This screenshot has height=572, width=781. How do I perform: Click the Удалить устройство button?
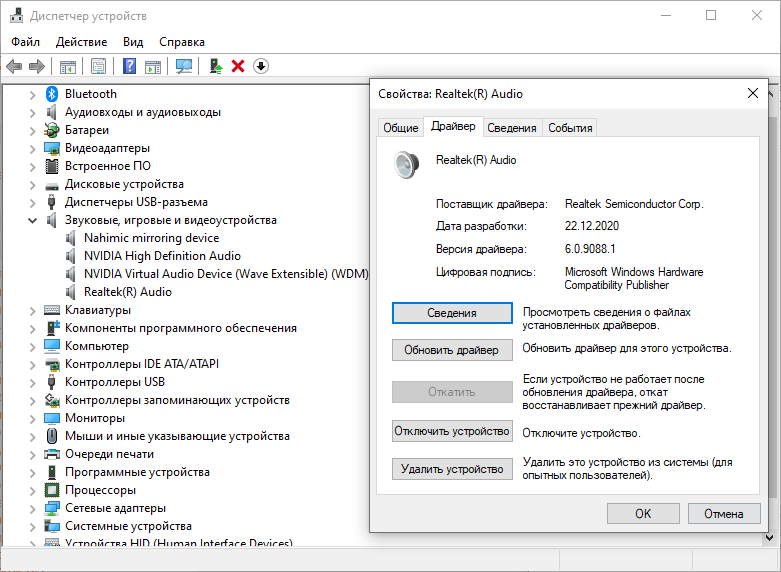(x=452, y=469)
